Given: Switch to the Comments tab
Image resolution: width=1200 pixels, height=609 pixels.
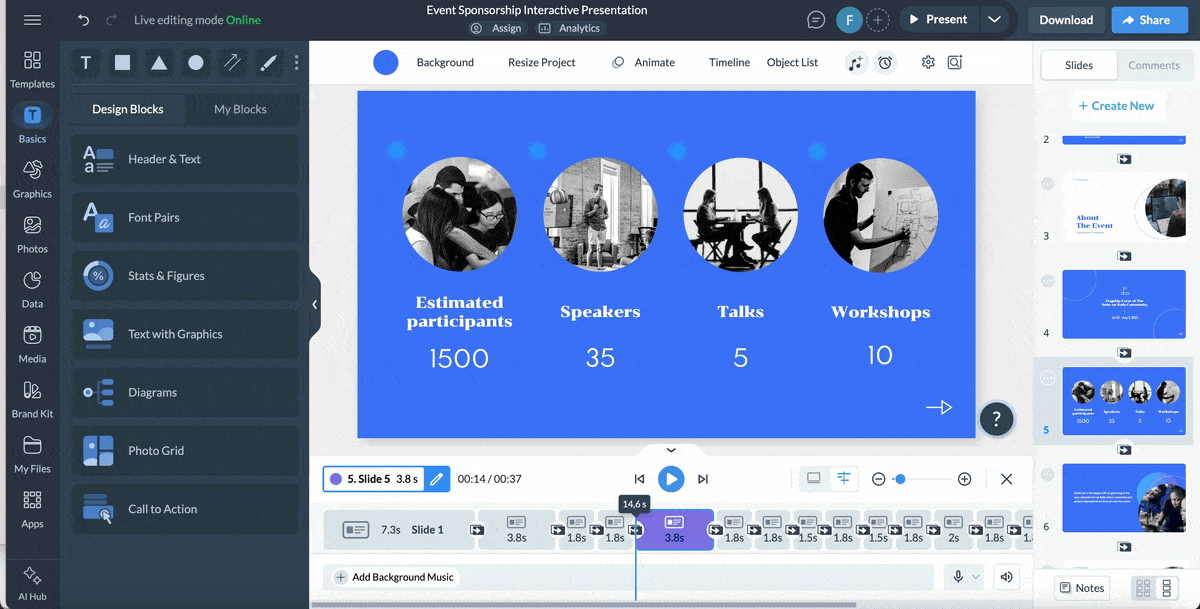Looking at the screenshot, I should 1154,65.
